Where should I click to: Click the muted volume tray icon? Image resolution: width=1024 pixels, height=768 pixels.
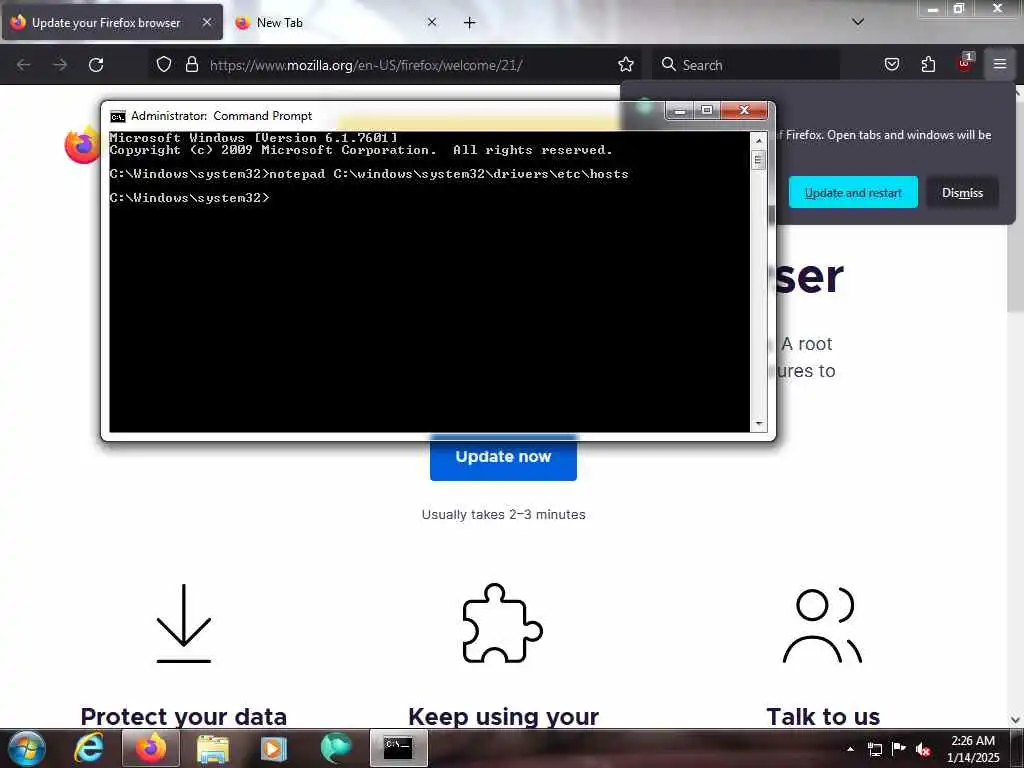coord(923,749)
